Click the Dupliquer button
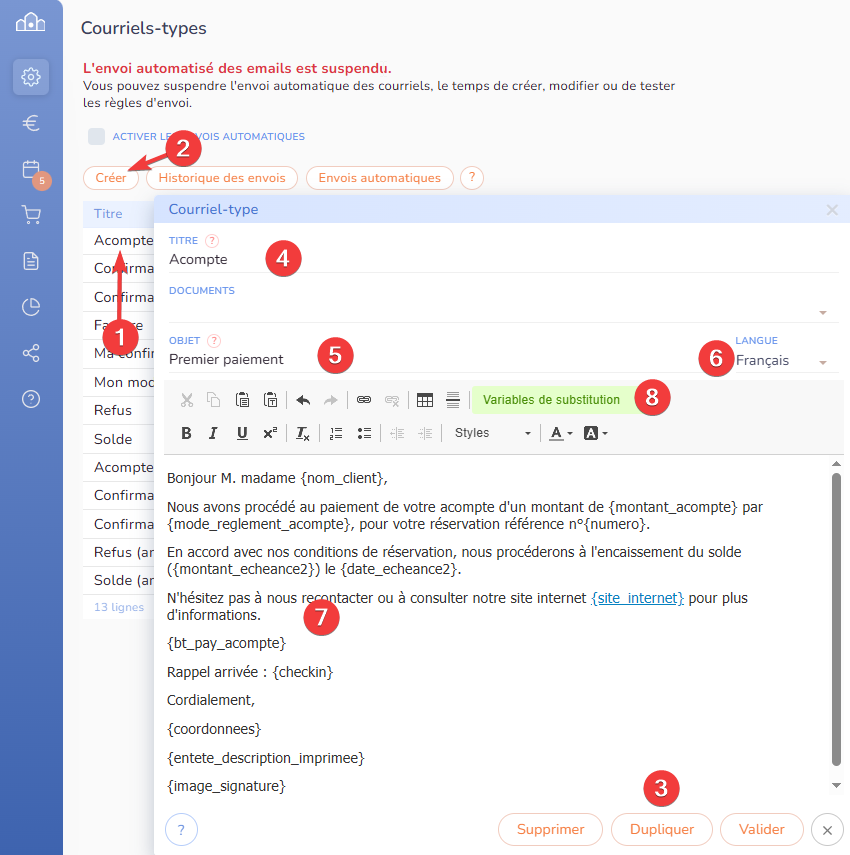 point(662,829)
